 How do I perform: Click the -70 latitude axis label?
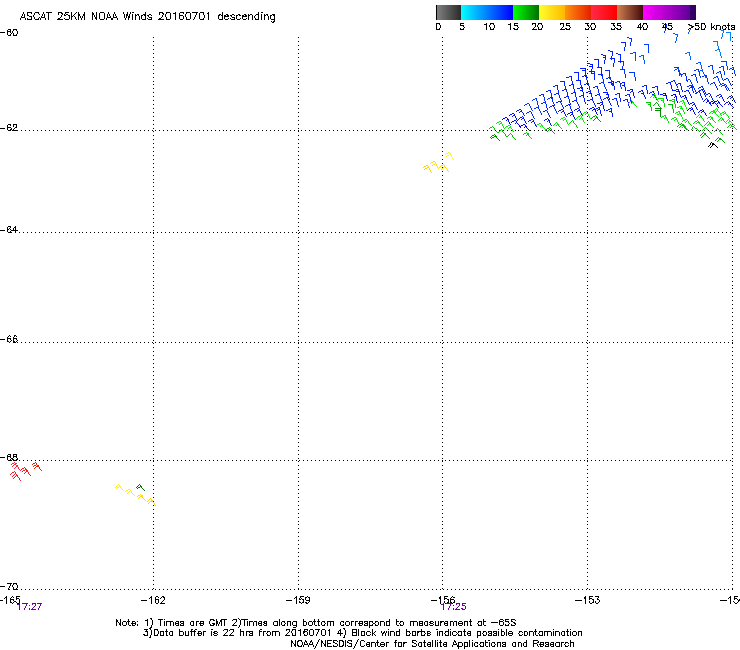(x=9, y=586)
